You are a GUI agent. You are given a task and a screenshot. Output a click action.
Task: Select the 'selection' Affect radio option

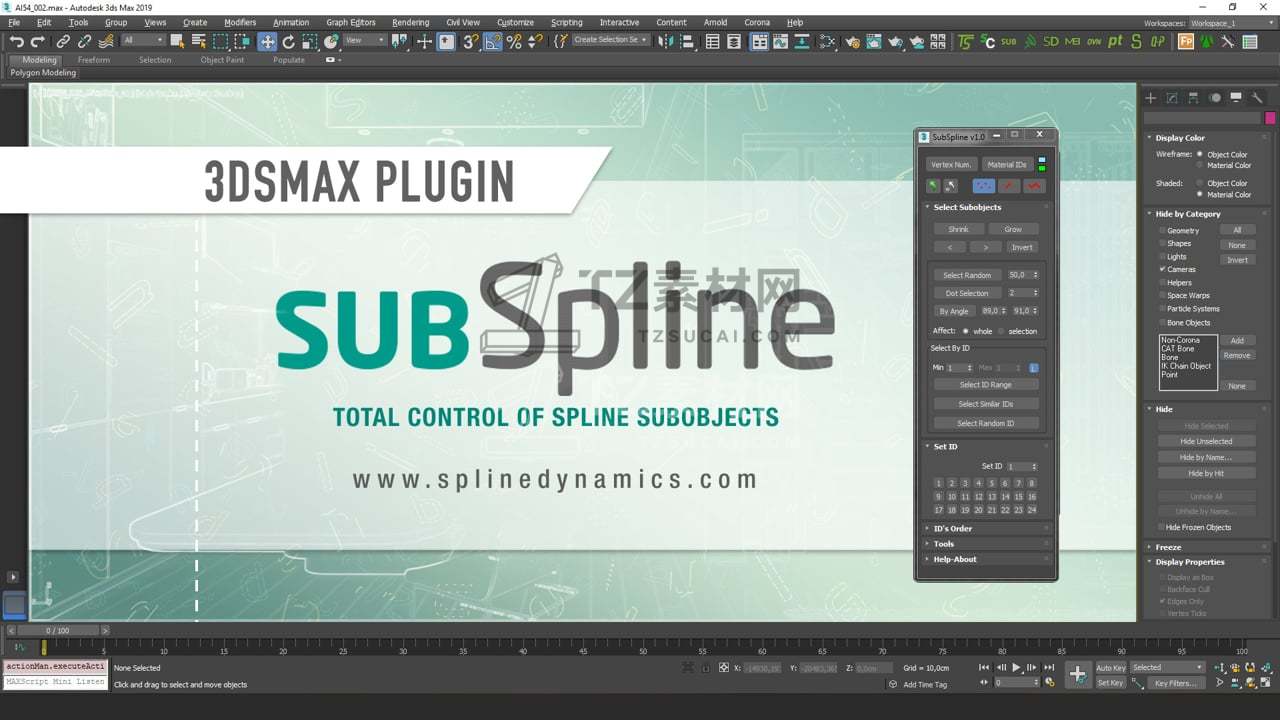[x=1001, y=331]
